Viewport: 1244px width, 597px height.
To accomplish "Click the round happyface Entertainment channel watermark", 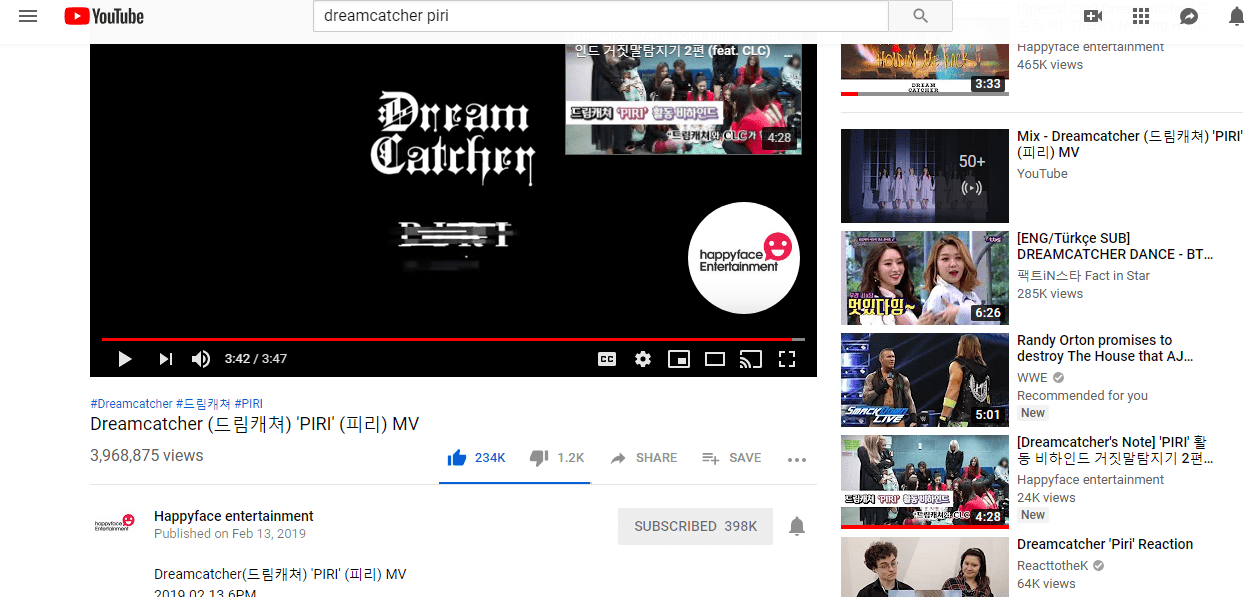I will coord(744,257).
